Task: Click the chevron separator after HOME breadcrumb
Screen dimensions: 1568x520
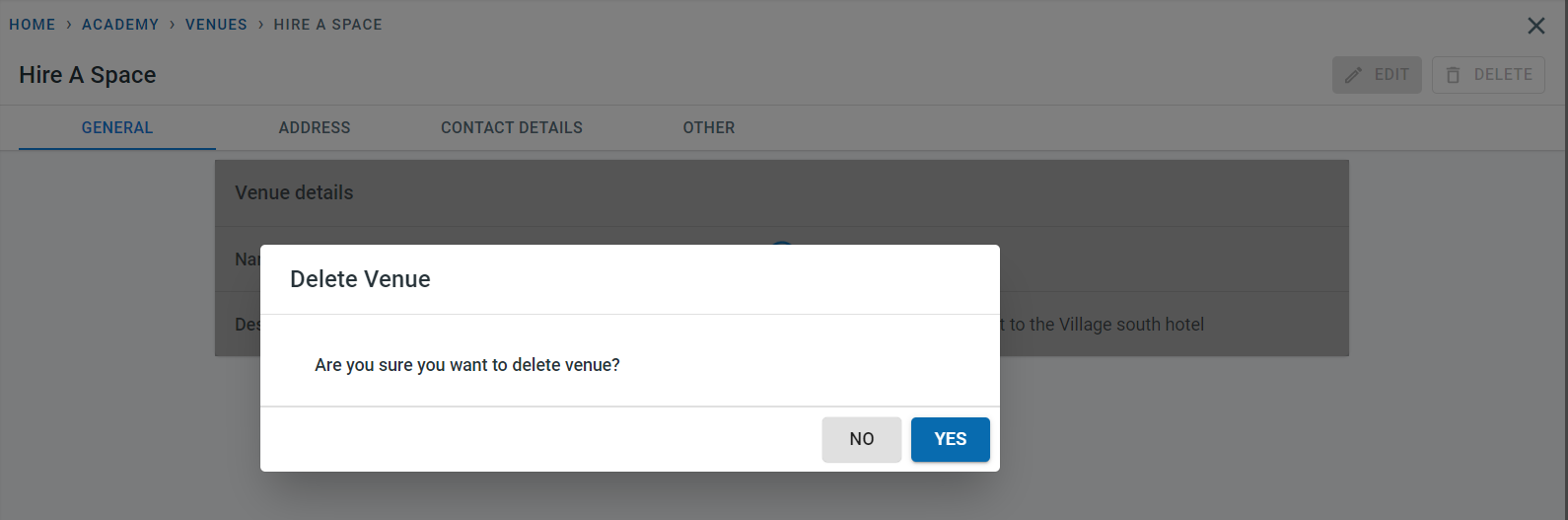Action: click(x=69, y=25)
